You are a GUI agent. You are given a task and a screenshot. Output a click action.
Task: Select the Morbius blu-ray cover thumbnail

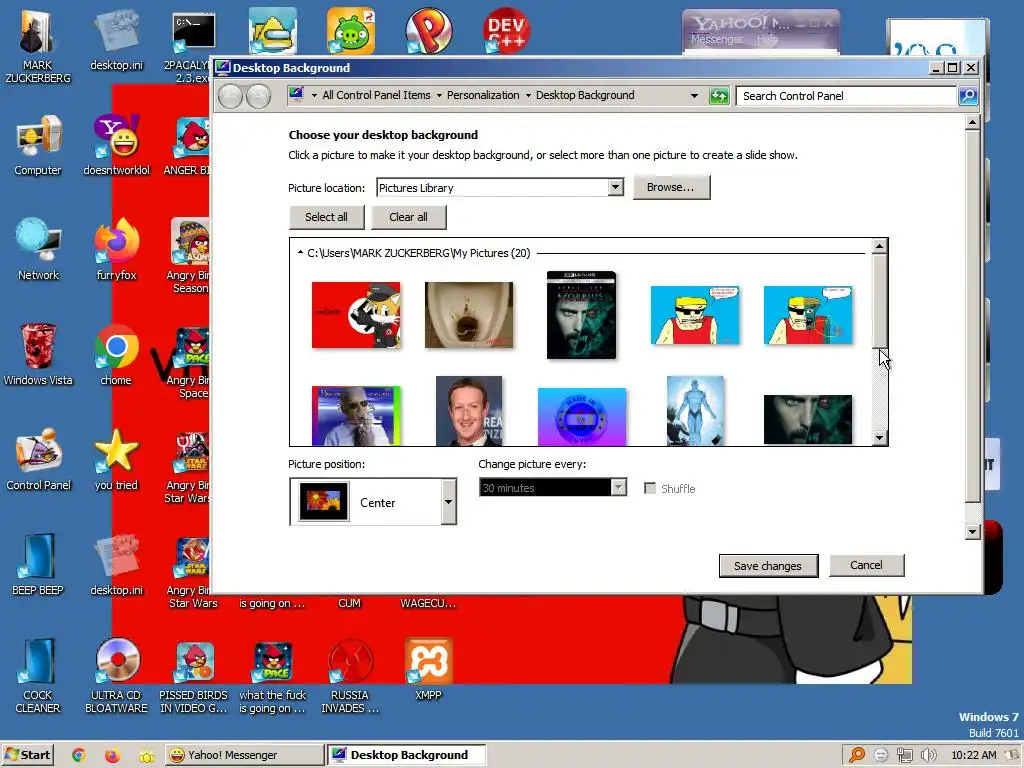point(581,315)
